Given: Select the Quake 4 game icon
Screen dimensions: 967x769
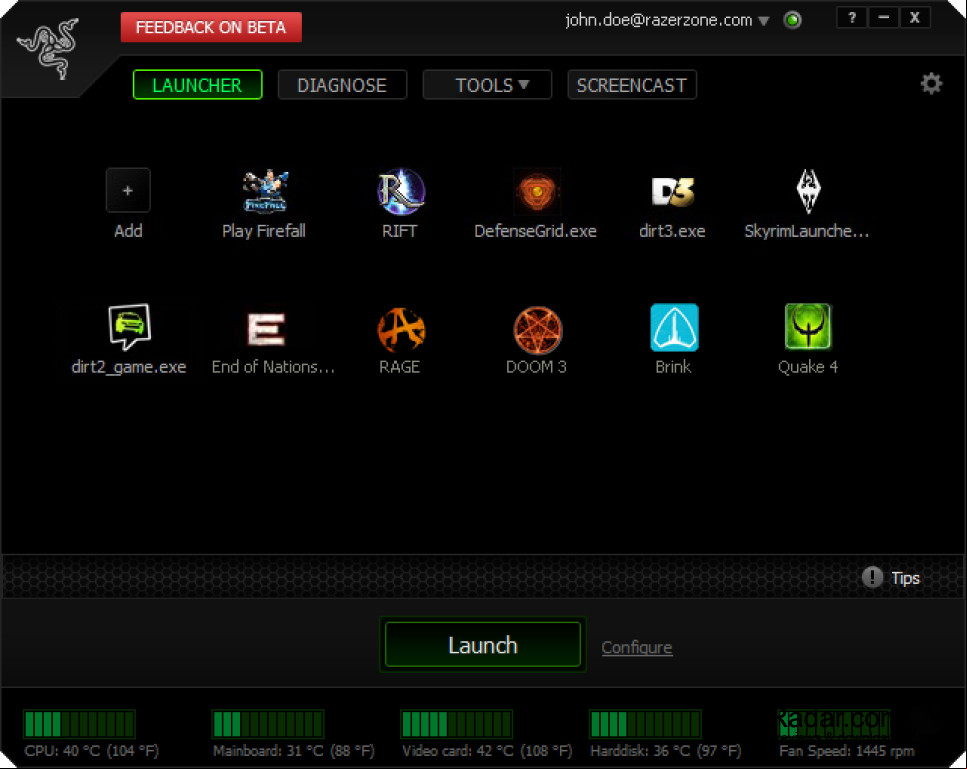Looking at the screenshot, I should (808, 326).
